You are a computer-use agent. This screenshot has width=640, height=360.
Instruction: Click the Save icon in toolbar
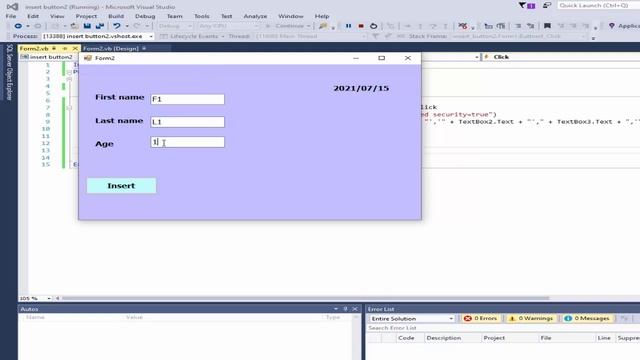tap(87, 26)
